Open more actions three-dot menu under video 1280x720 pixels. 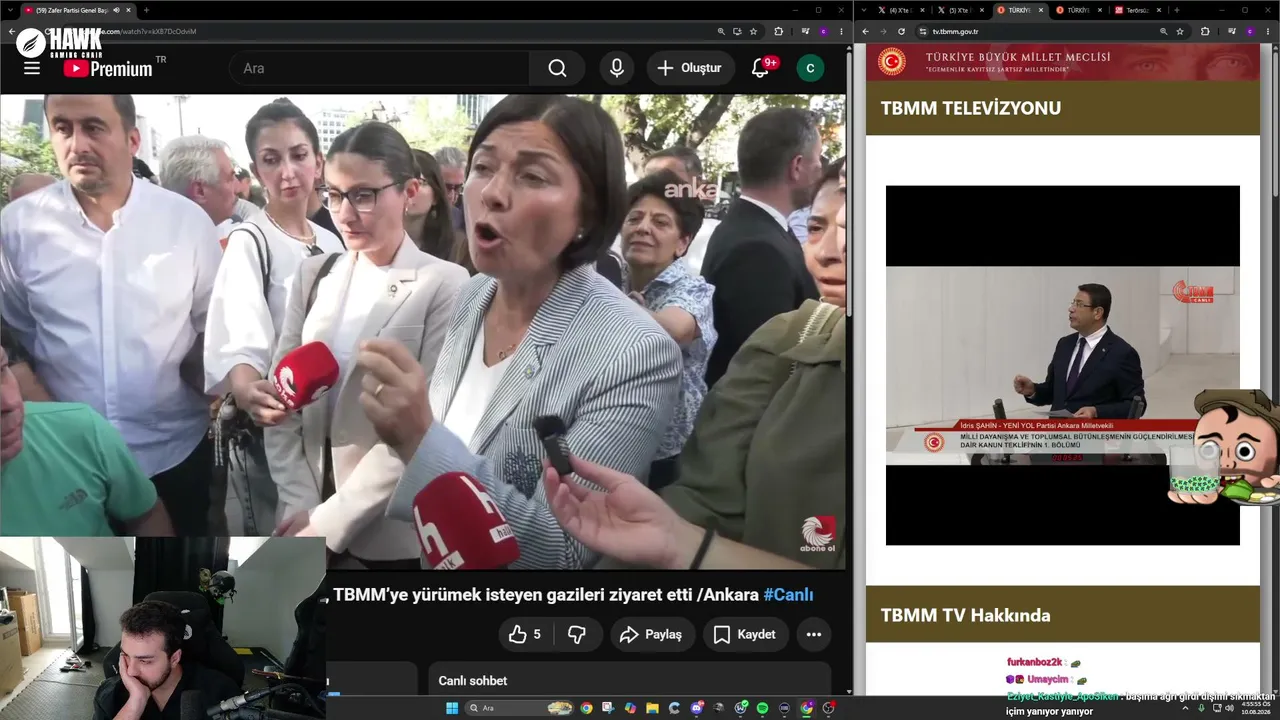(x=814, y=634)
